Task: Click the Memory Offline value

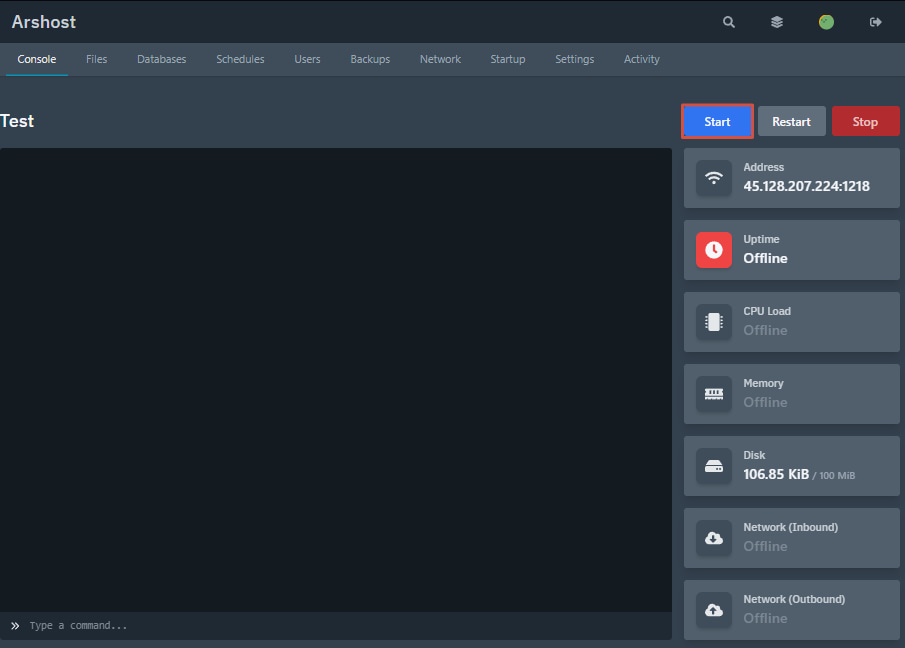Action: click(765, 403)
